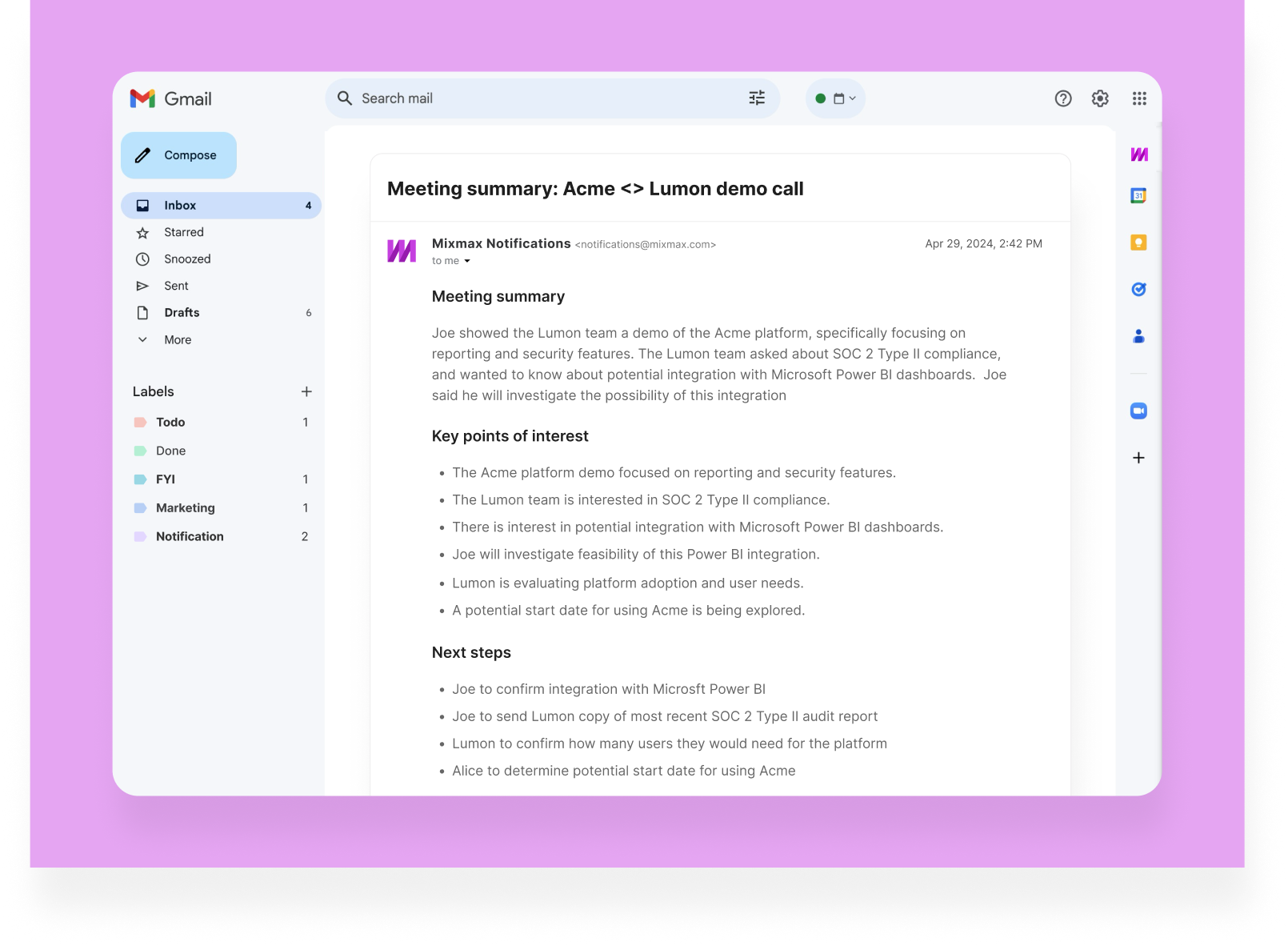The height and width of the screenshot is (946, 1288).
Task: Open Zoom add-on in side panel
Action: pyautogui.click(x=1138, y=411)
